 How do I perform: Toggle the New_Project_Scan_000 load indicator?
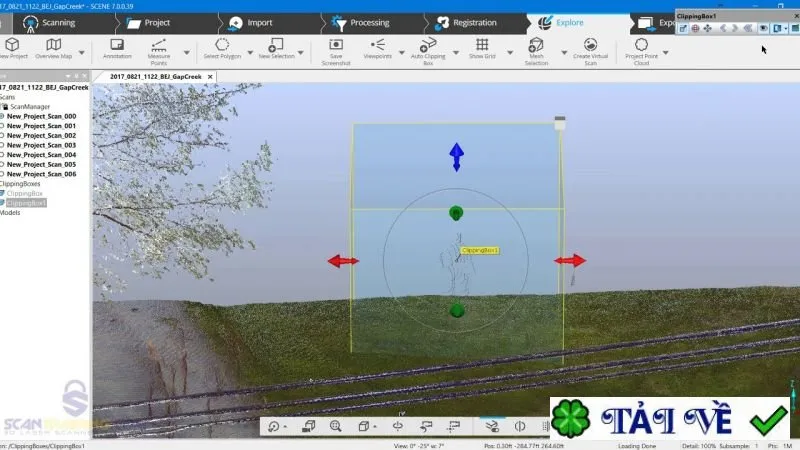coord(2,116)
